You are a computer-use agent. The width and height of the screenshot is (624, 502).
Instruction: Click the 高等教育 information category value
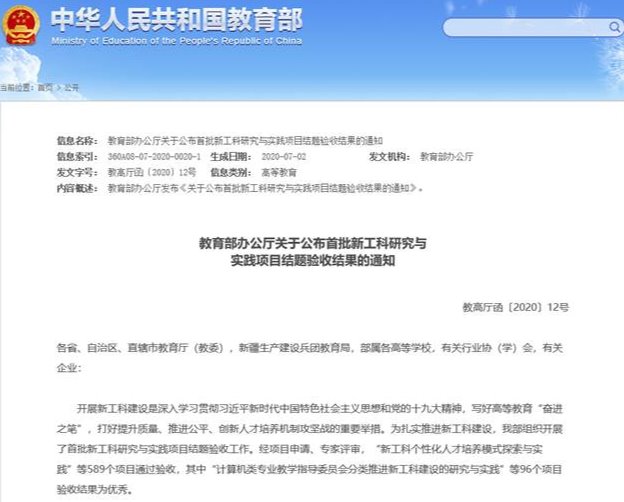(x=293, y=173)
